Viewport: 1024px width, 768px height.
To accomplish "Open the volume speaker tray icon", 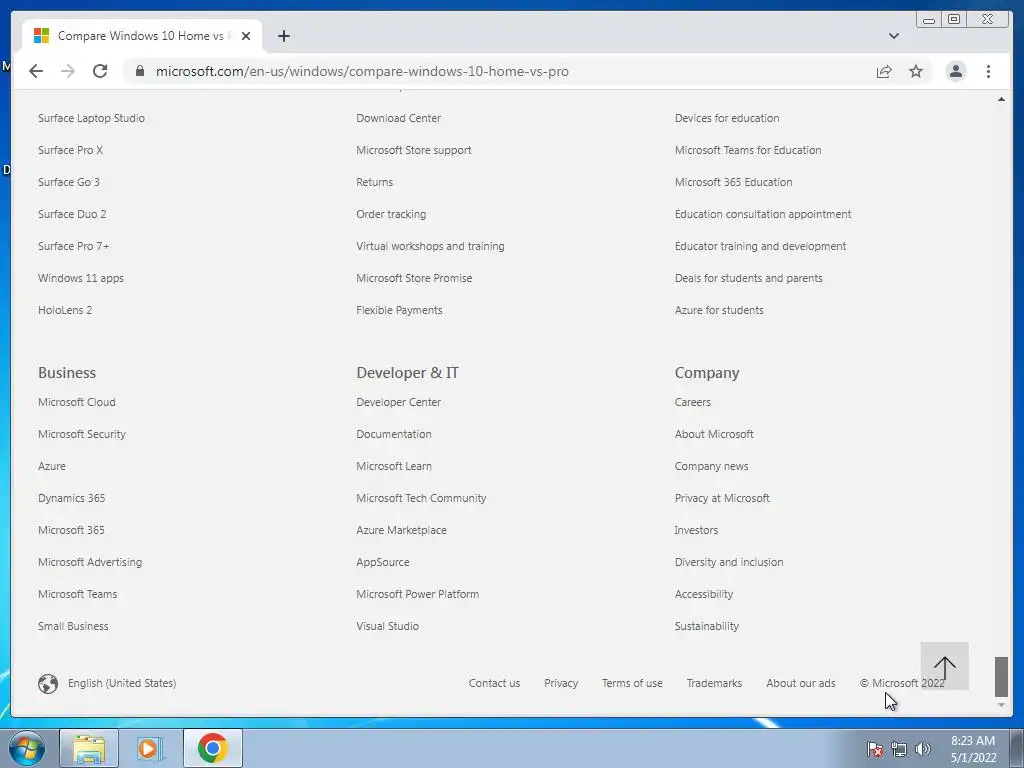I will click(x=922, y=749).
